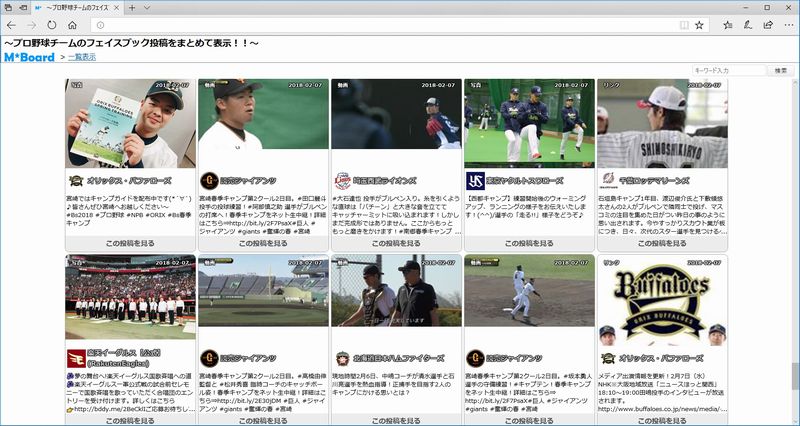
Task: Click the page vertical scrollbar thumb
Action: click(795, 378)
